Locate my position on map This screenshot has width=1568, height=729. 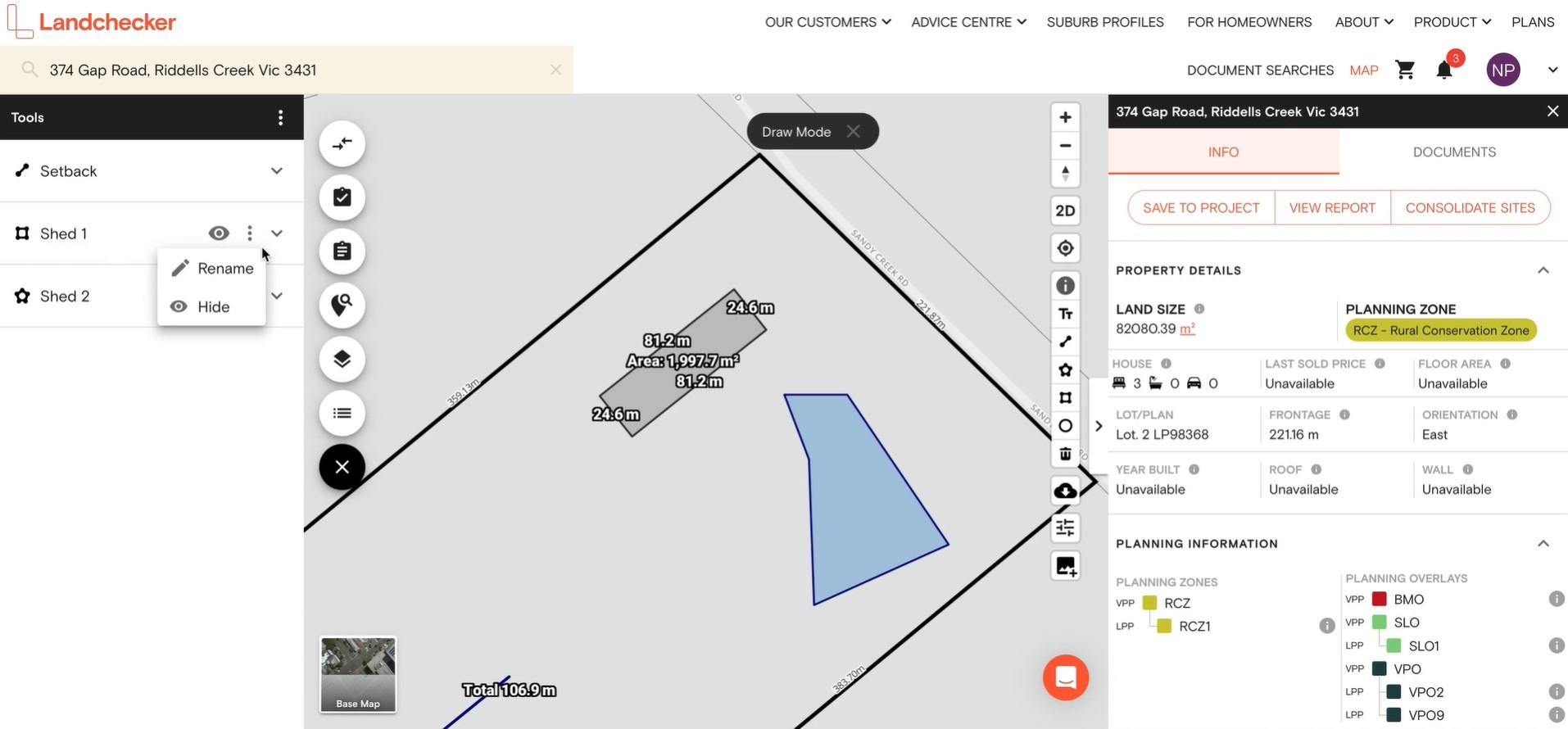[x=1065, y=248]
